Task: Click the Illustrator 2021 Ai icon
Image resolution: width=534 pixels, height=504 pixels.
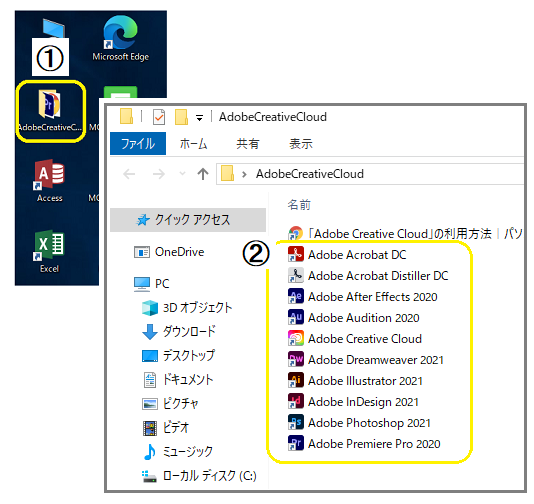Action: point(296,380)
